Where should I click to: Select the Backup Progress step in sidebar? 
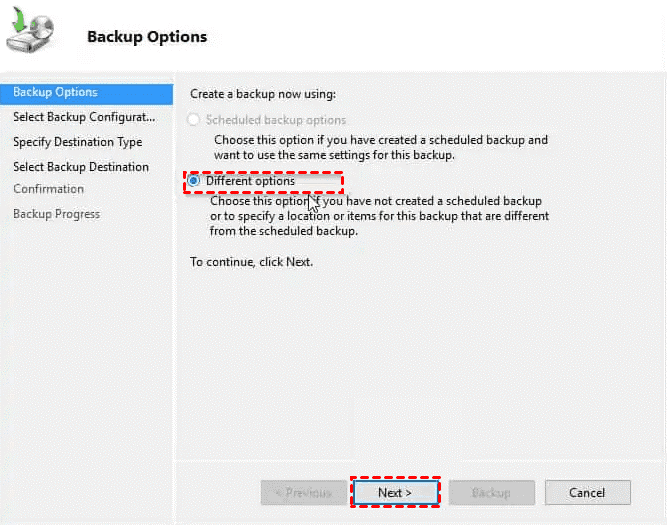57,214
